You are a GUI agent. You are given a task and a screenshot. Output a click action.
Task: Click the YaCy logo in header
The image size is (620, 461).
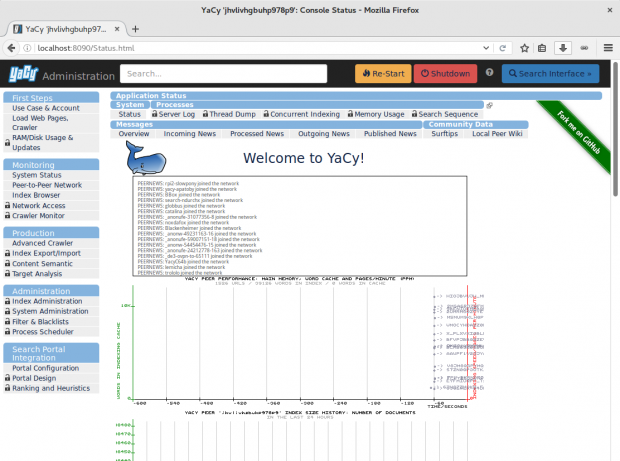coord(23,74)
